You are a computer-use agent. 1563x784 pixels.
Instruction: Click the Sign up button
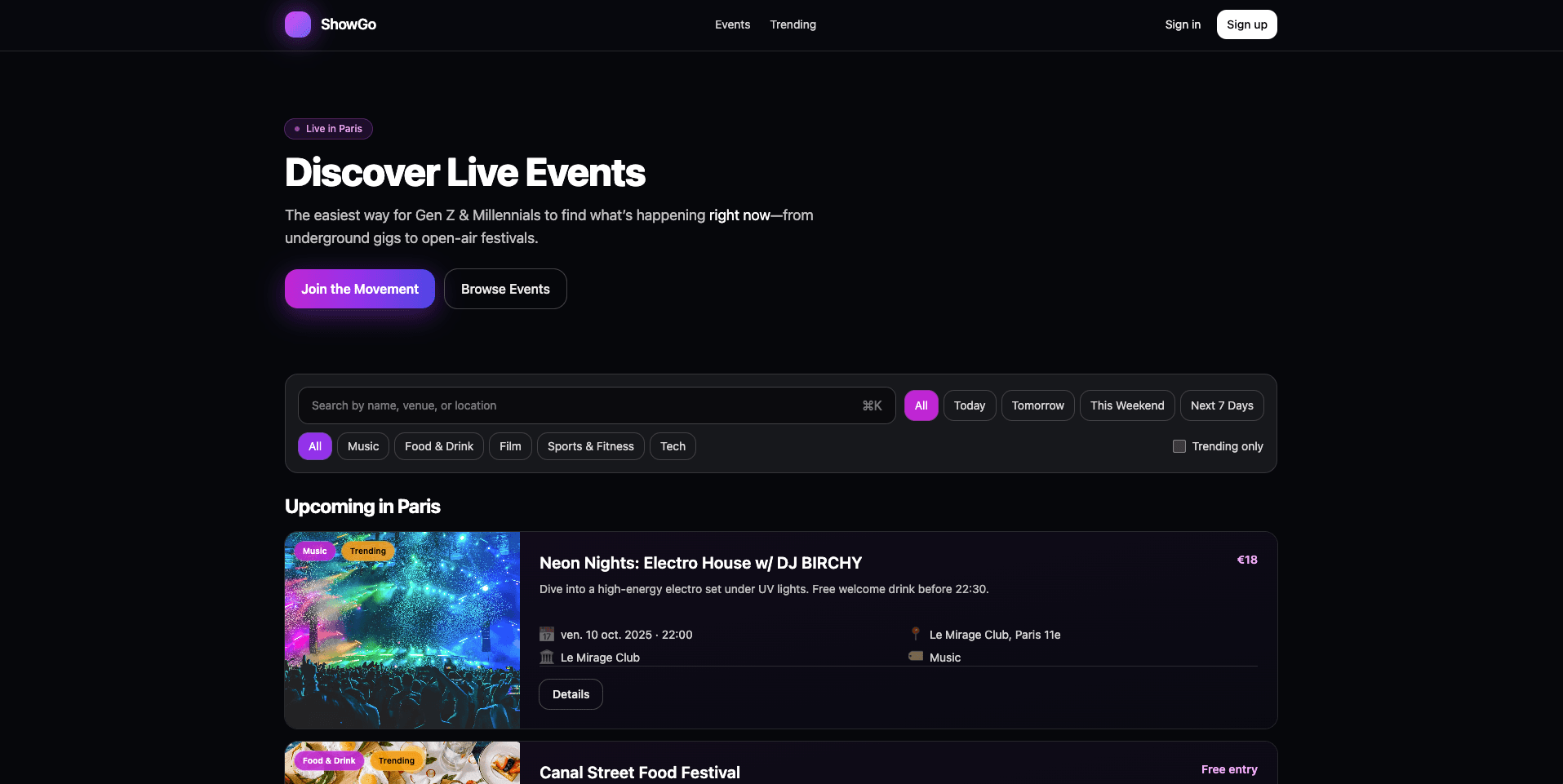pyautogui.click(x=1246, y=24)
